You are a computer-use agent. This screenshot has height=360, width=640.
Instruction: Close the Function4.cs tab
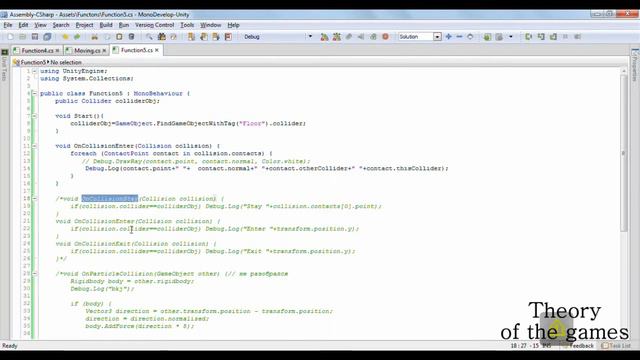coord(58,51)
